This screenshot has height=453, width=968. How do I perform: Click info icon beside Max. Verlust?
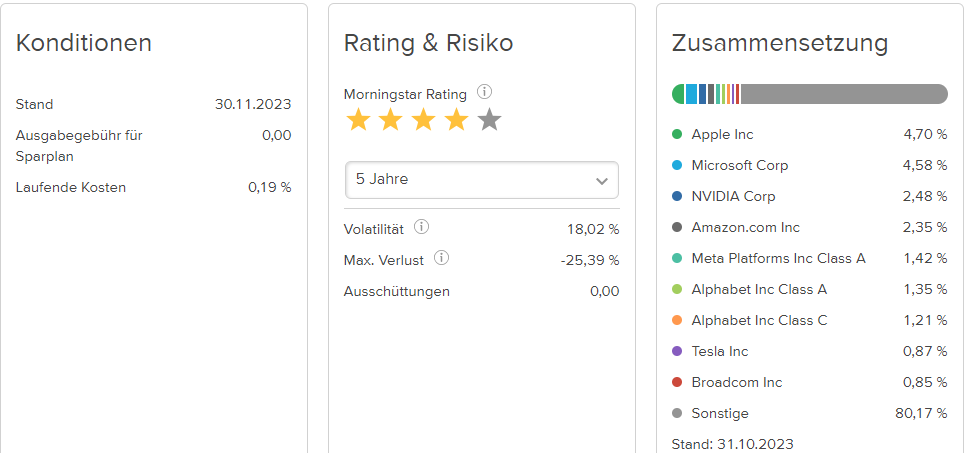click(x=441, y=258)
